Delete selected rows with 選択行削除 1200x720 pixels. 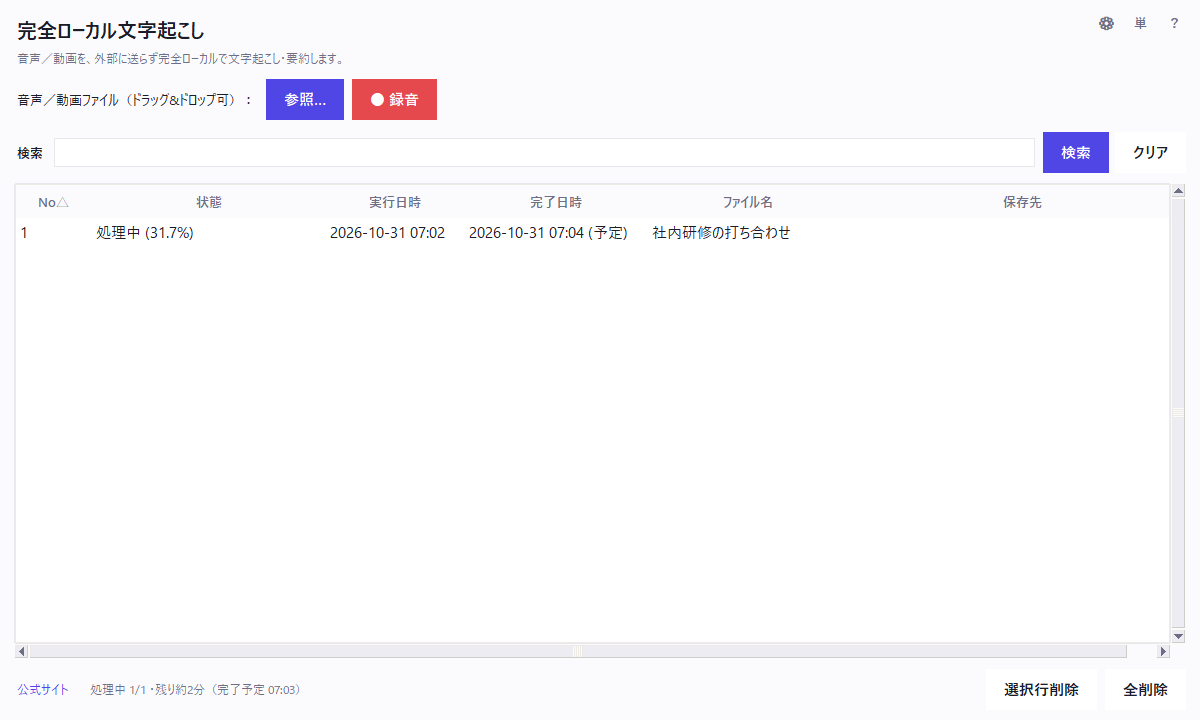(x=1041, y=690)
